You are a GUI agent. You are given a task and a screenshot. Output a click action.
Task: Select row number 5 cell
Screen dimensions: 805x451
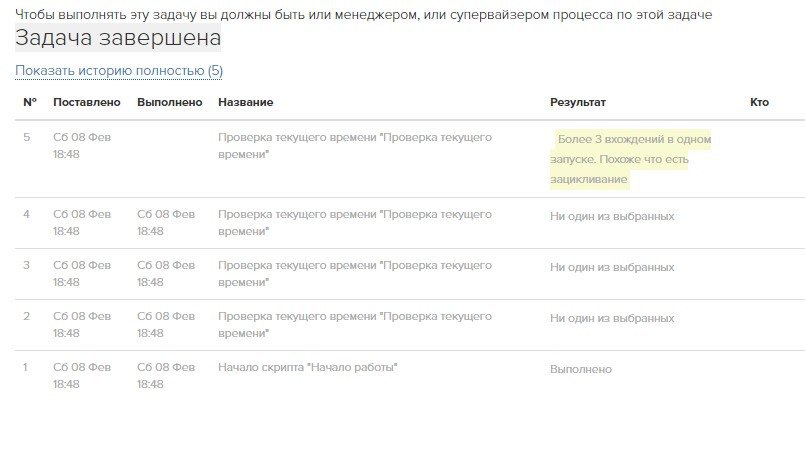coord(27,137)
